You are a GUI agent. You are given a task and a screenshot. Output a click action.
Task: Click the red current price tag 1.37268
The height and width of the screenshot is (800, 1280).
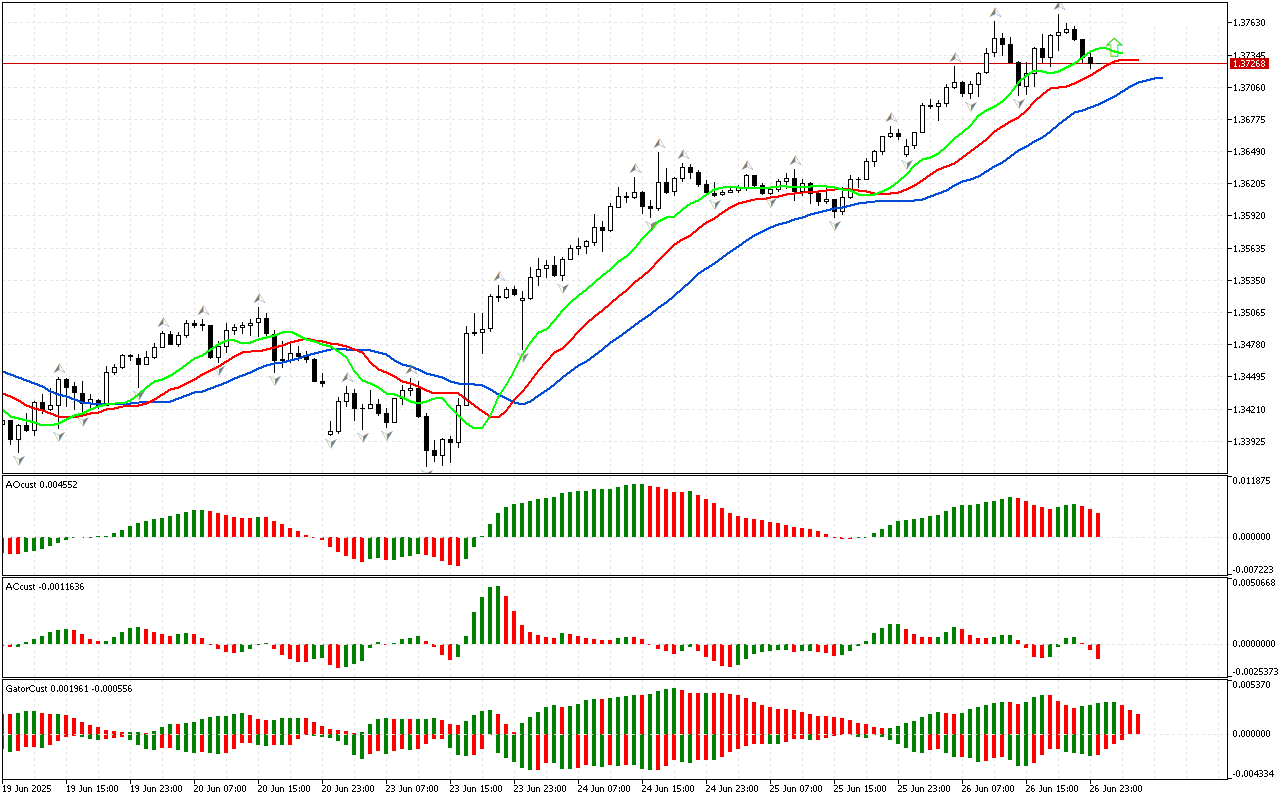1250,63
